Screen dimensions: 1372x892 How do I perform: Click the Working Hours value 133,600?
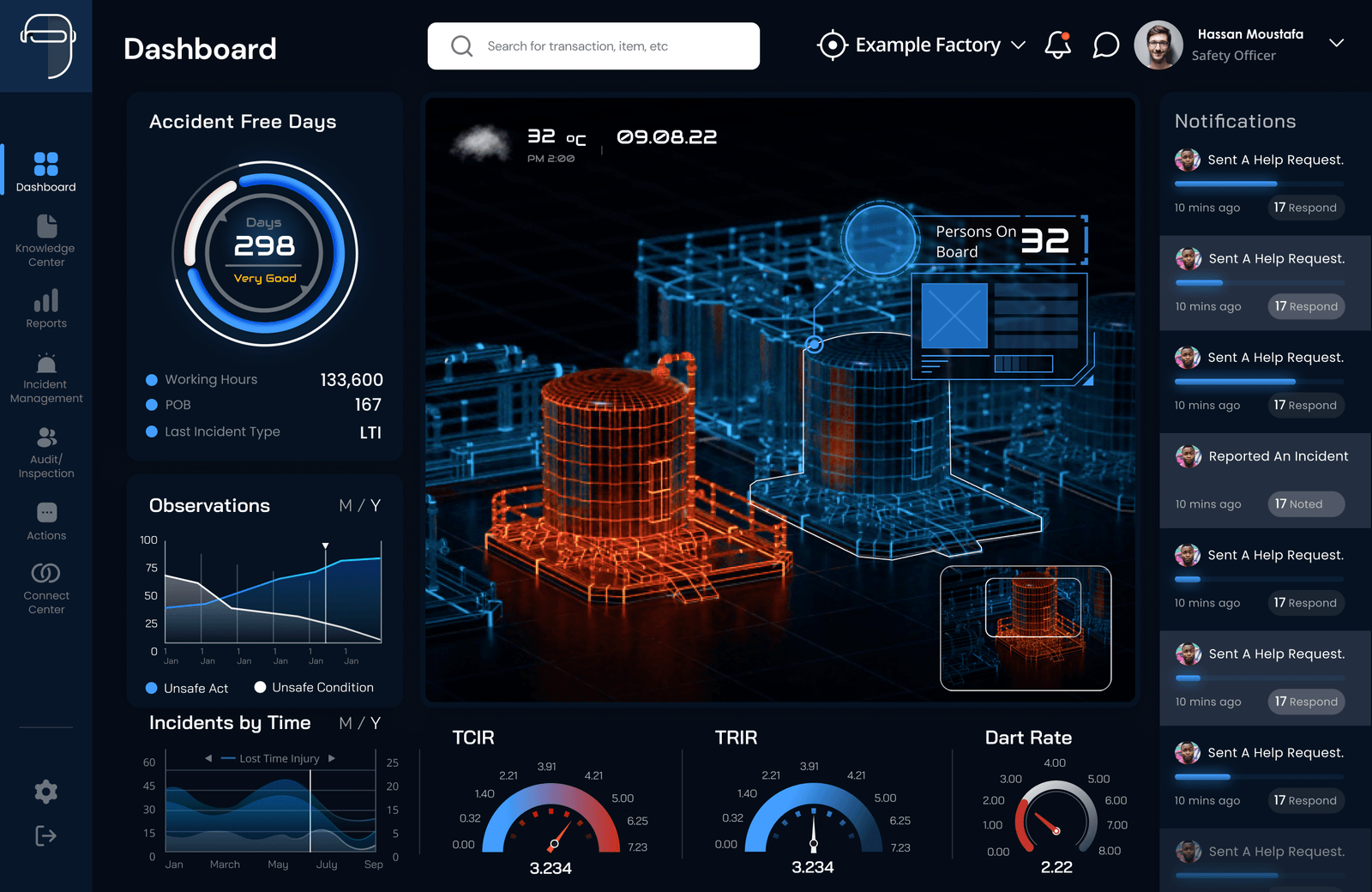[x=352, y=380]
